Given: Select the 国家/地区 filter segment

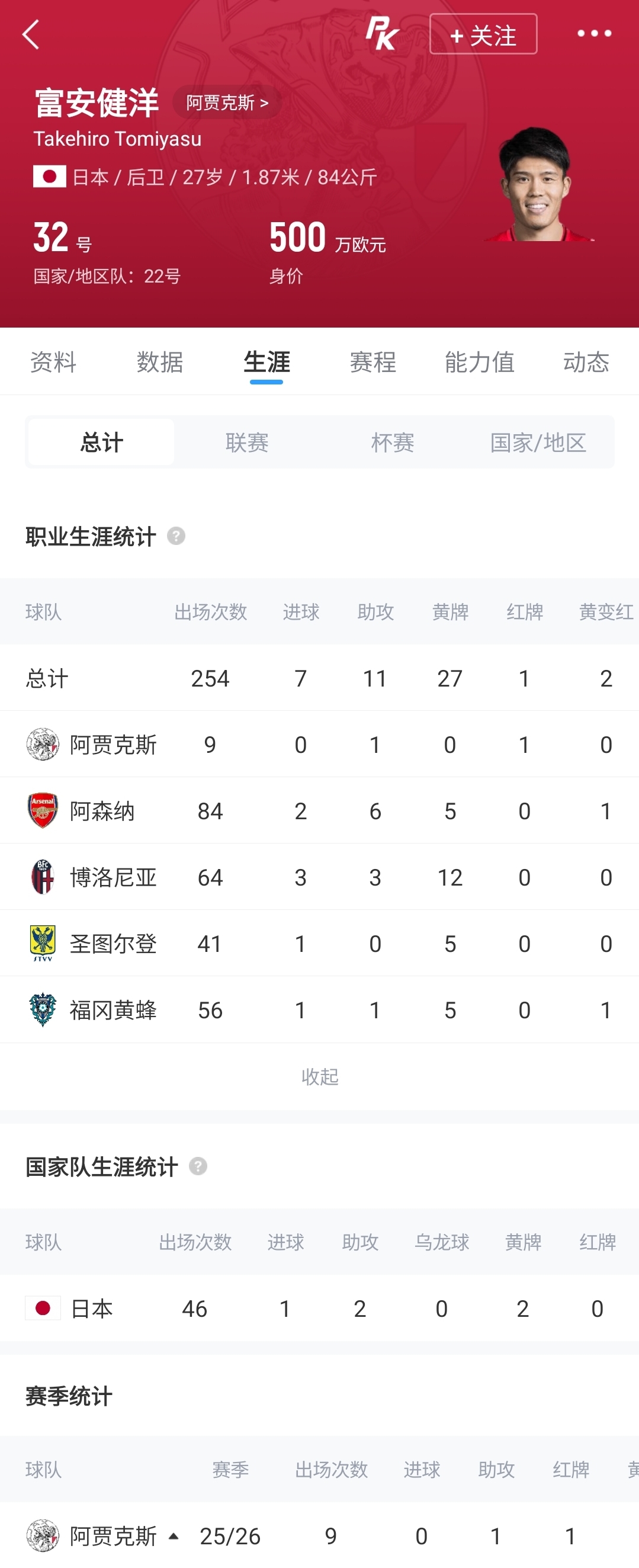Looking at the screenshot, I should [x=538, y=442].
